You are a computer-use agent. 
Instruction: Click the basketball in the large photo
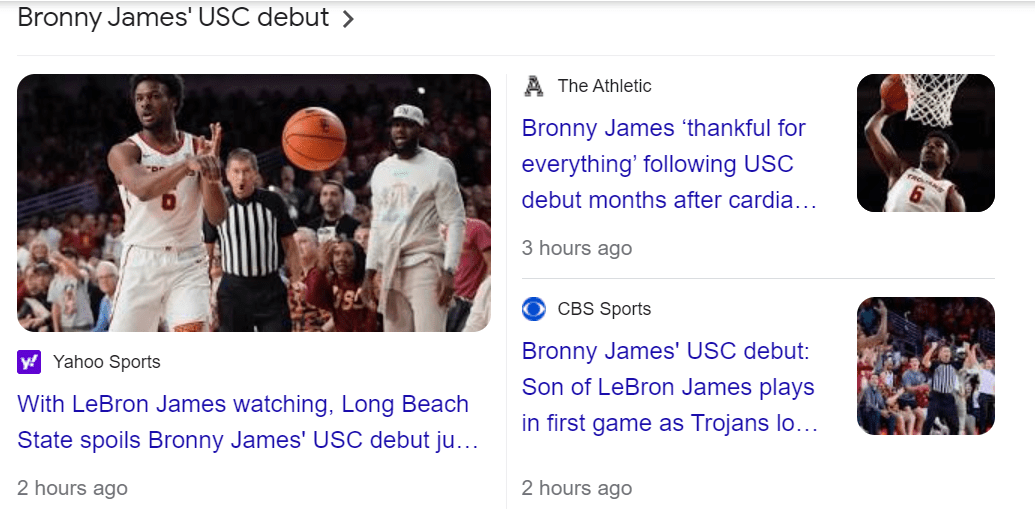(x=313, y=139)
